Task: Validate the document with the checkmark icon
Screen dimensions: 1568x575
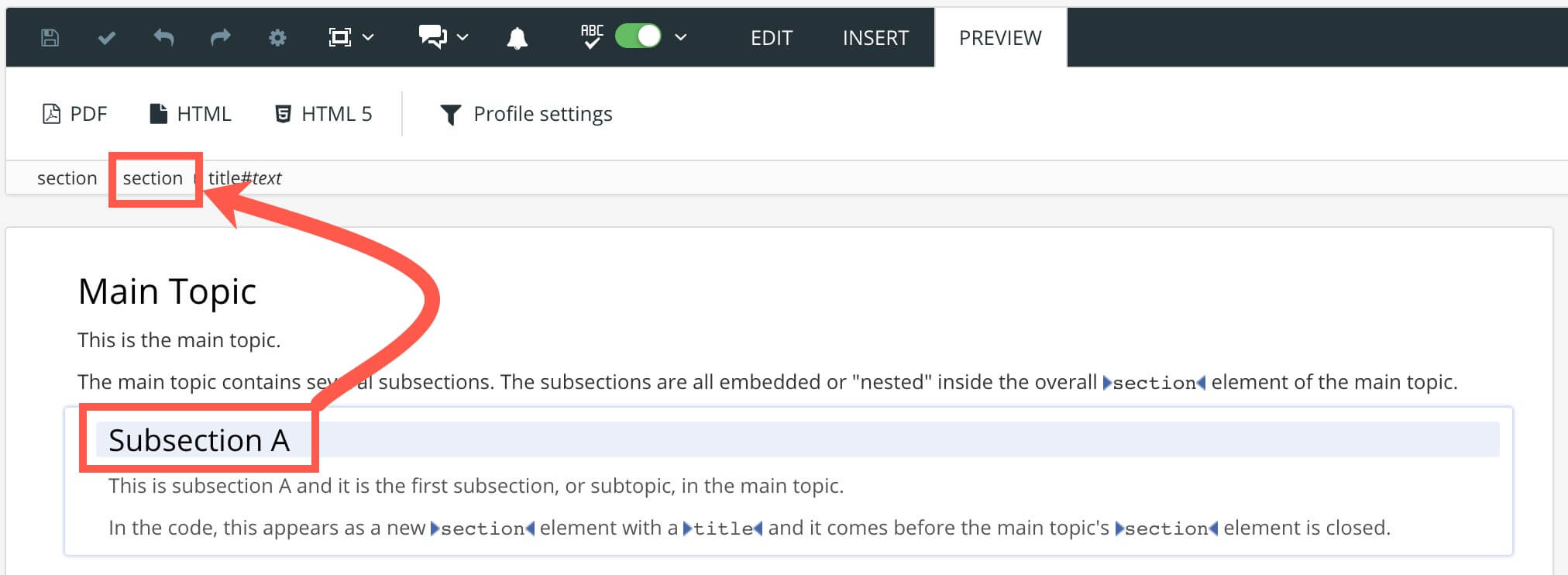Action: [x=106, y=36]
